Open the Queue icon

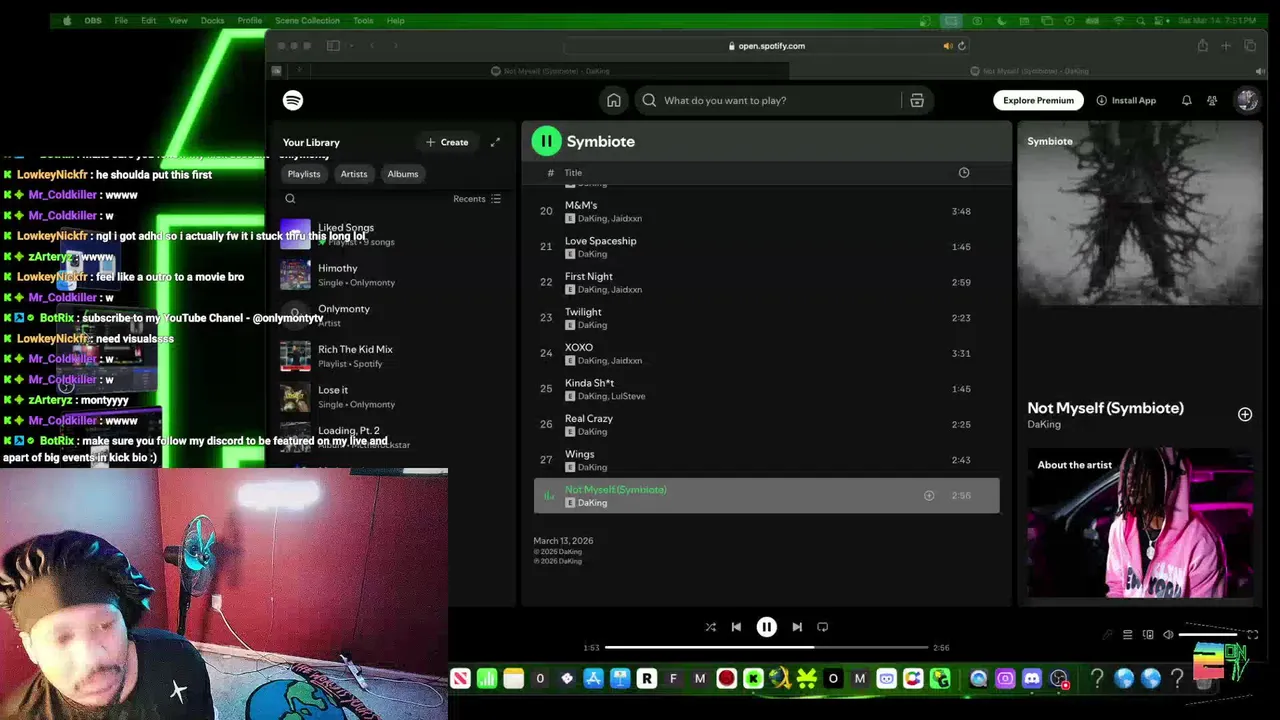point(1127,635)
